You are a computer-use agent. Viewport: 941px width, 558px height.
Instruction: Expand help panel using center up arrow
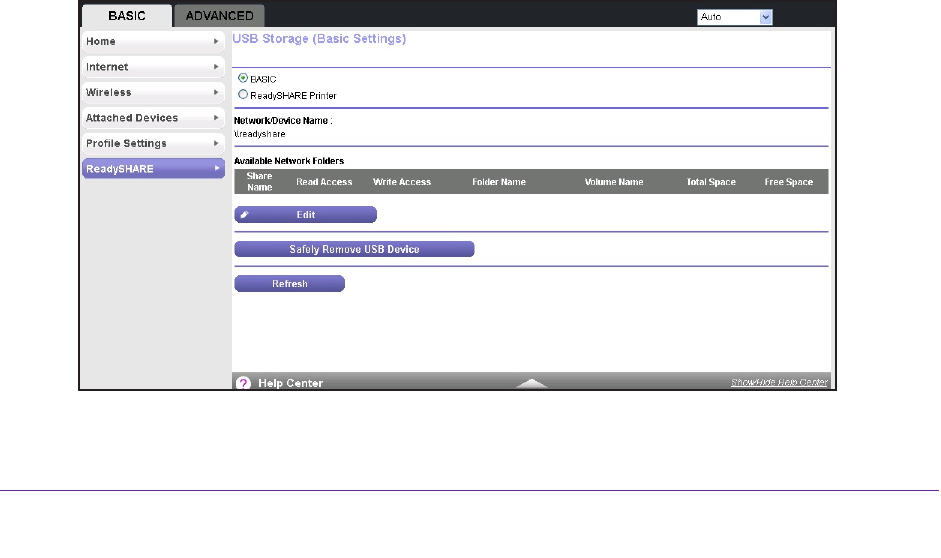(532, 383)
